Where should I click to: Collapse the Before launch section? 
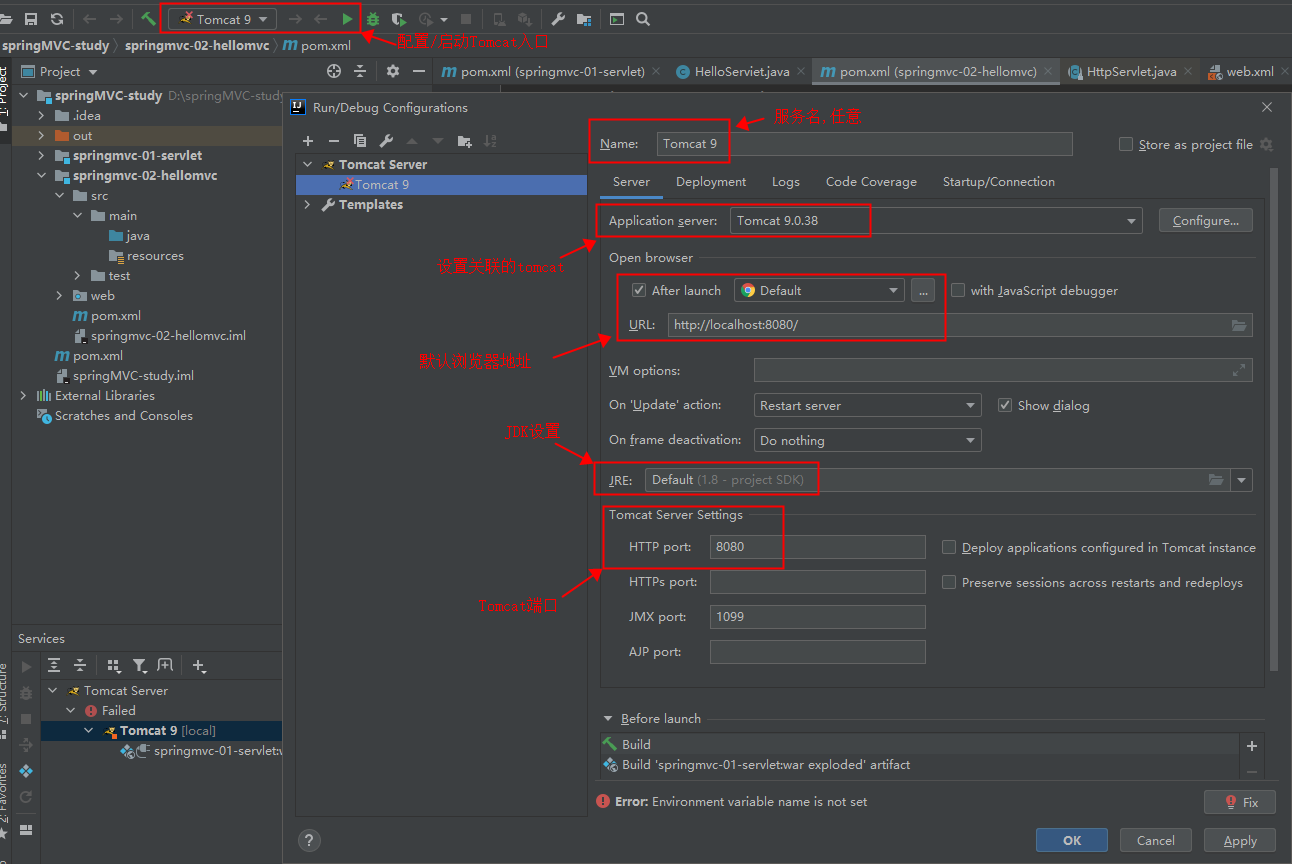click(x=607, y=719)
